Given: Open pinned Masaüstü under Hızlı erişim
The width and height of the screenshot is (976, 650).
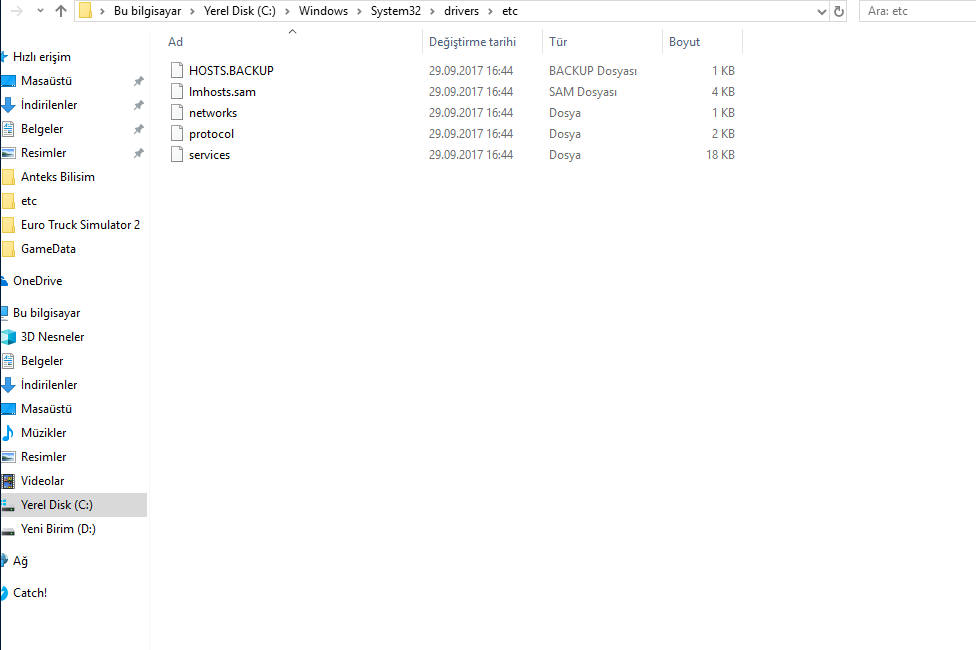Looking at the screenshot, I should (46, 81).
